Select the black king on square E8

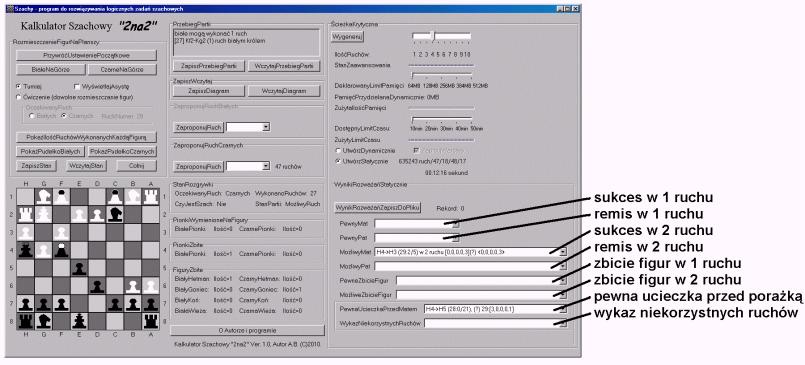[x=79, y=321]
